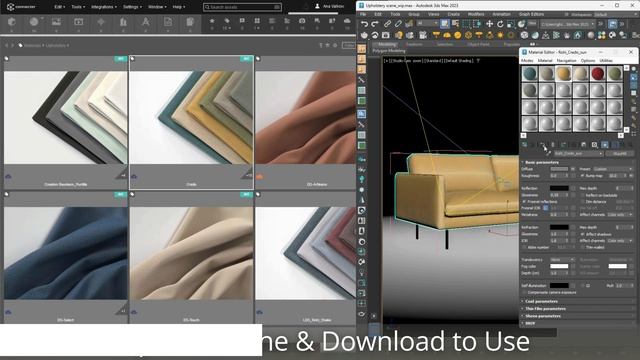Switch to the Freeform ribbon tab
This screenshot has width=640, height=360.
coord(414,44)
